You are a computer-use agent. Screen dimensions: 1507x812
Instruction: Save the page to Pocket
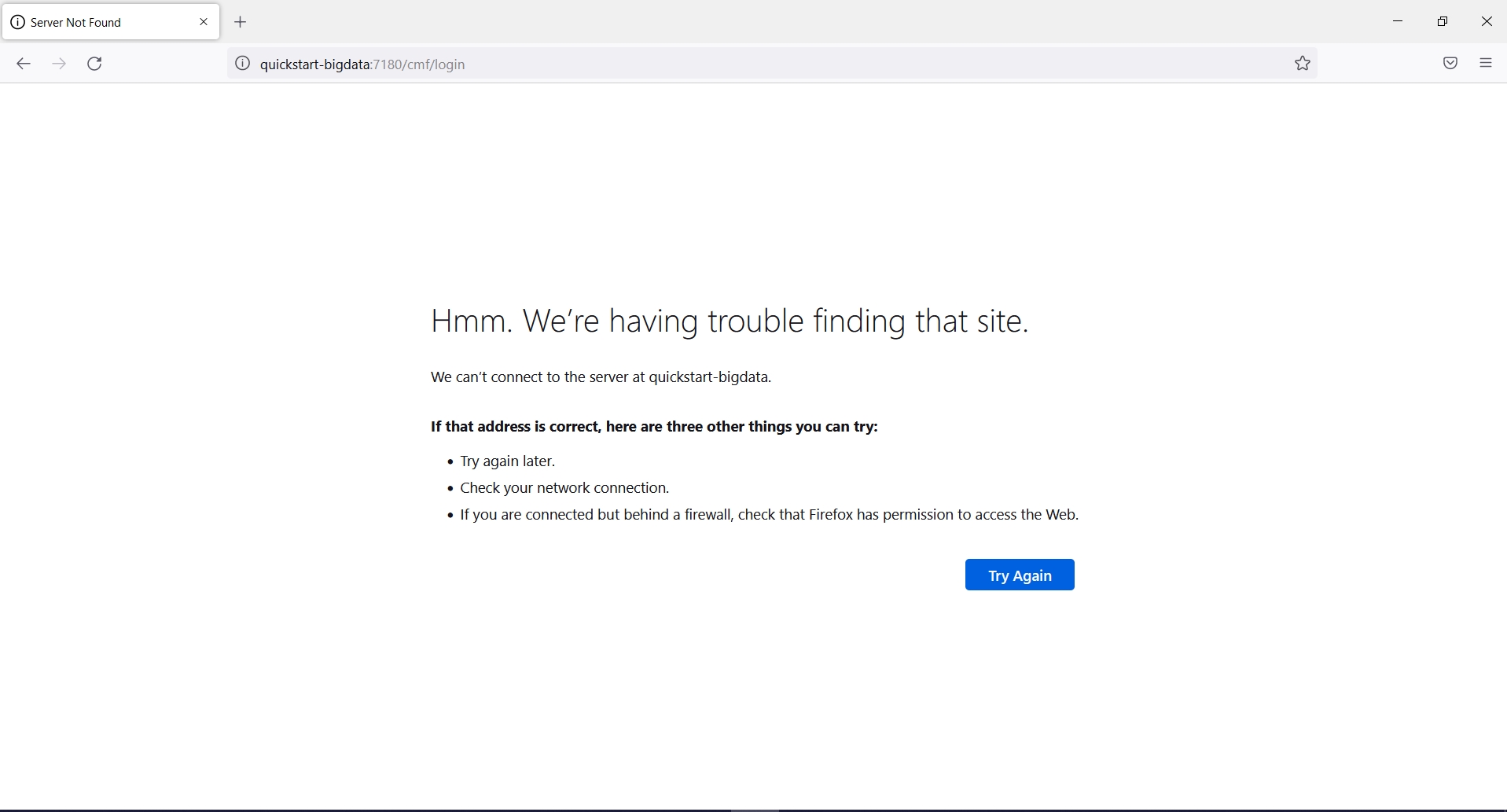(1450, 63)
